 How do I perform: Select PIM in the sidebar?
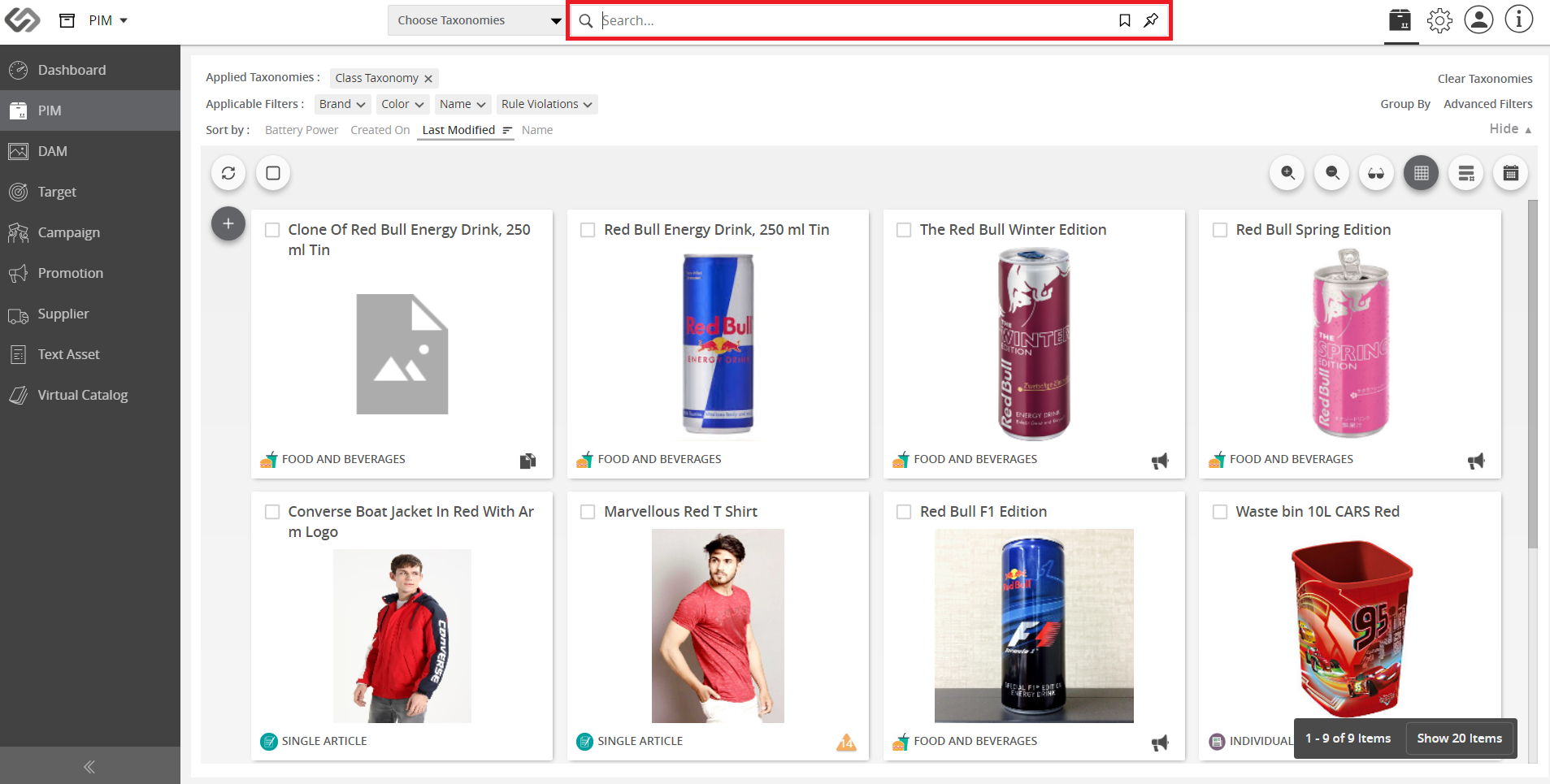90,110
